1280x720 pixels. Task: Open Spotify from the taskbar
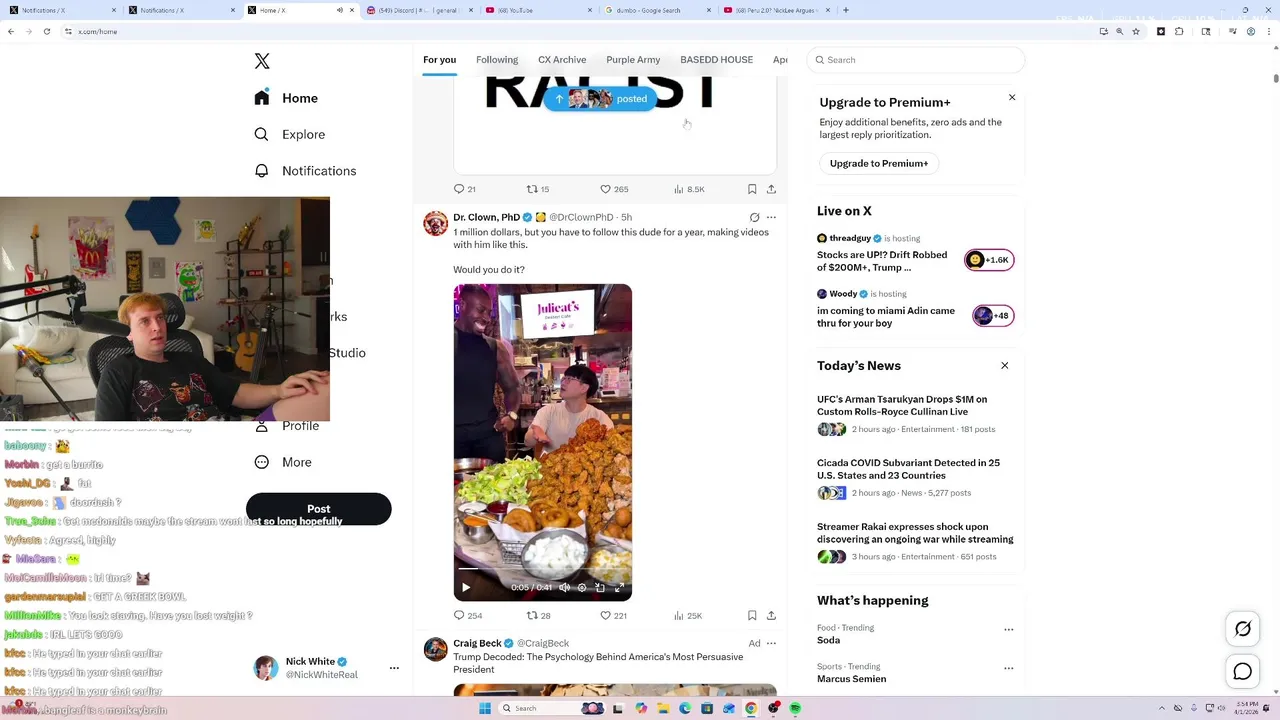click(x=795, y=708)
